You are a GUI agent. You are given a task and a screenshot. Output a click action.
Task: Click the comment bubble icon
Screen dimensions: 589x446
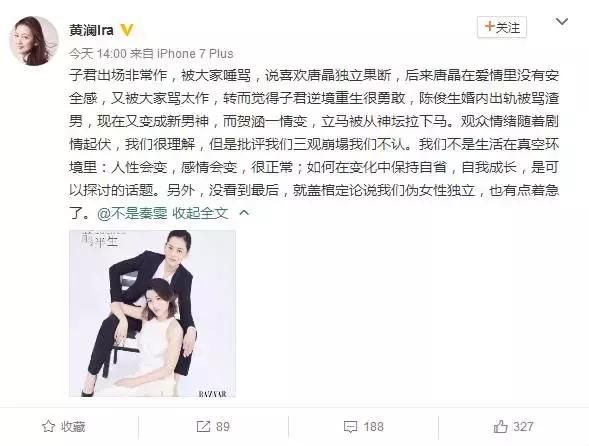pos(350,427)
